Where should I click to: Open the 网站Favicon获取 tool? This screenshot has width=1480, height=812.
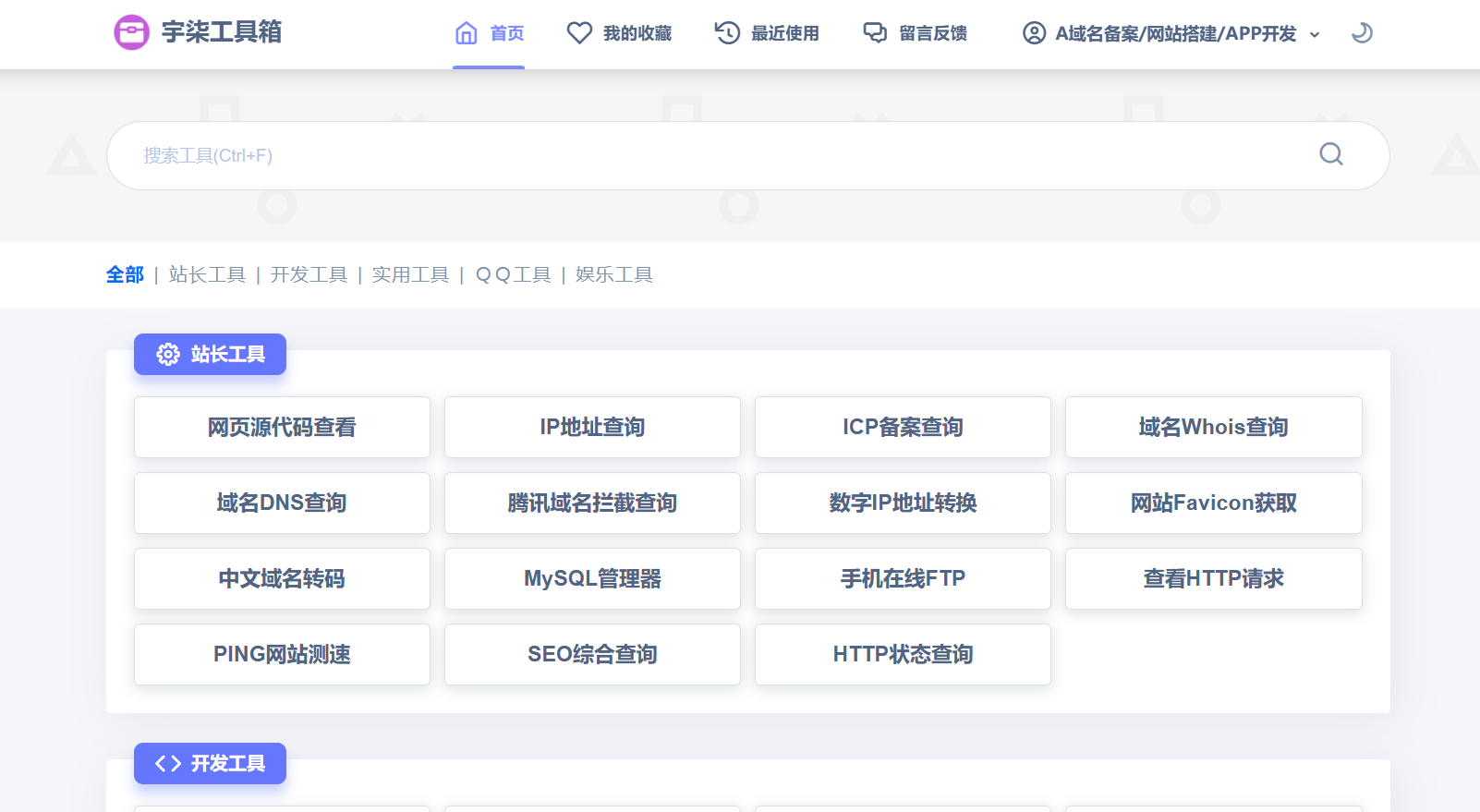click(x=1214, y=503)
